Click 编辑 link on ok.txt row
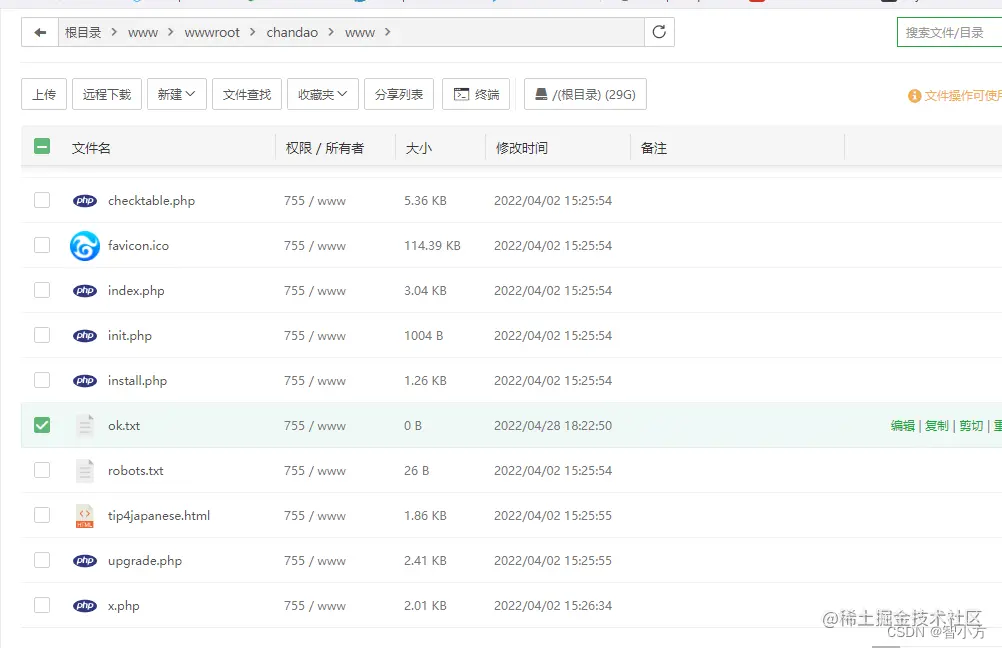Viewport: 1002px width, 648px height. (902, 426)
